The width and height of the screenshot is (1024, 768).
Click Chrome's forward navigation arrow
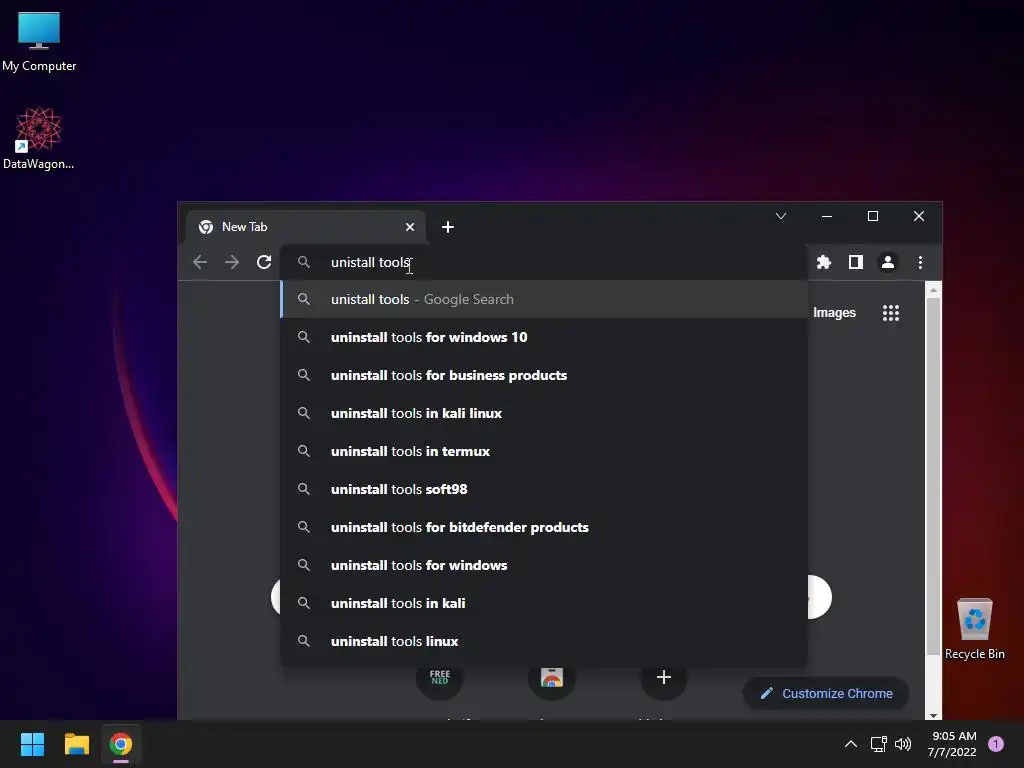(232, 263)
